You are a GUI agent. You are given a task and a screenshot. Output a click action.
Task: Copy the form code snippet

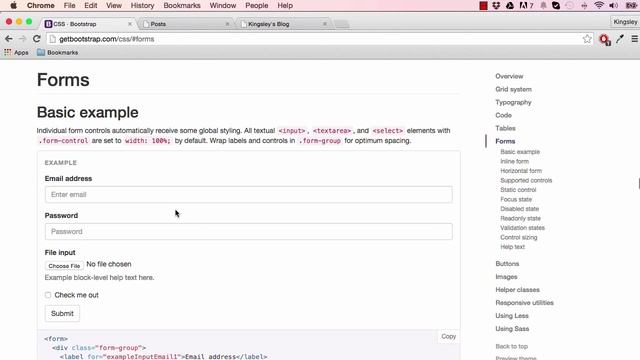click(x=448, y=336)
